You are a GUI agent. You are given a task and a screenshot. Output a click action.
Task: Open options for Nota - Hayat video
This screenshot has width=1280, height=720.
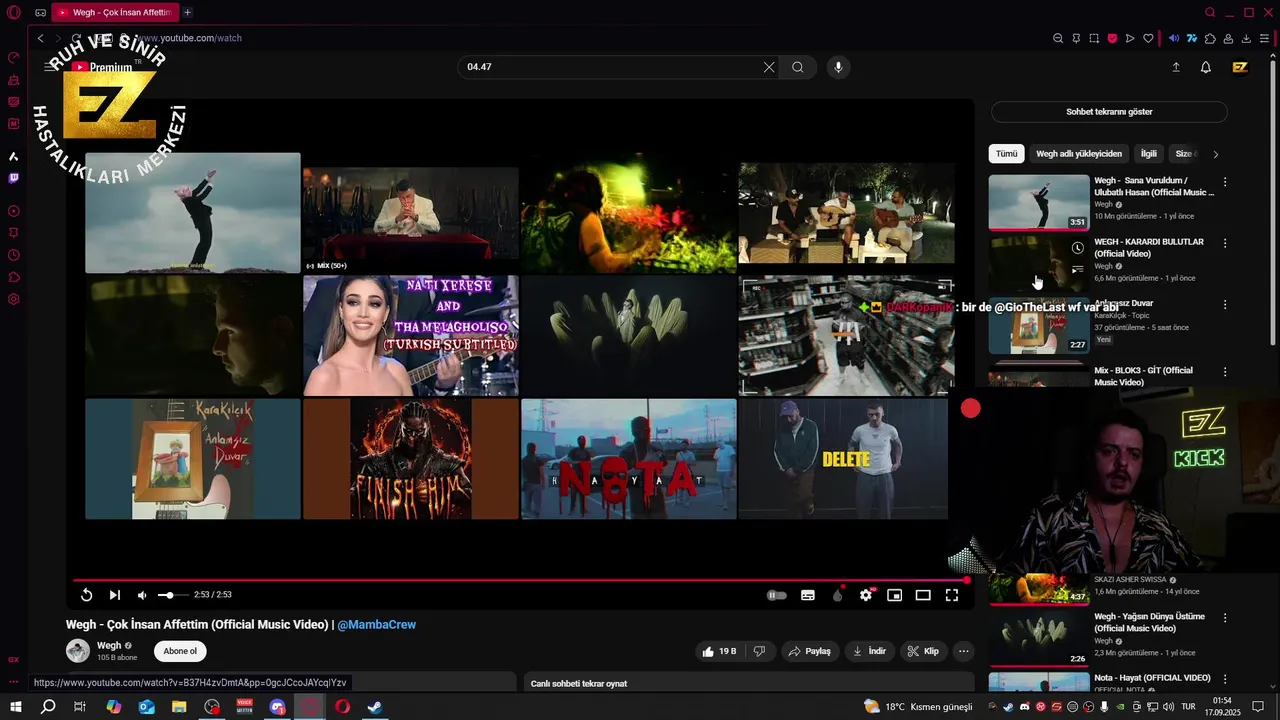(x=1225, y=679)
